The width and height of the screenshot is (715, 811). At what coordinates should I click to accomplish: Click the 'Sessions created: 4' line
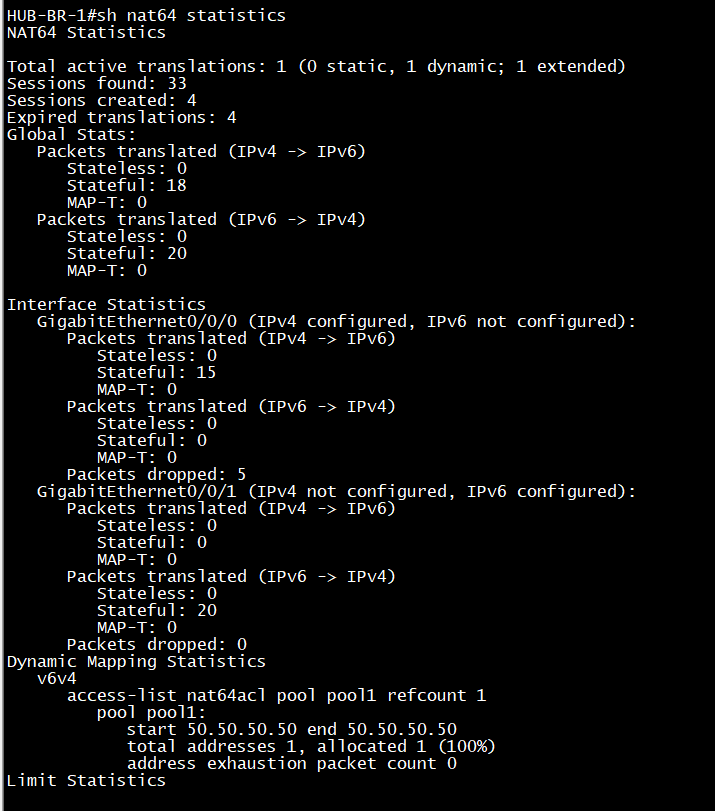pos(101,100)
